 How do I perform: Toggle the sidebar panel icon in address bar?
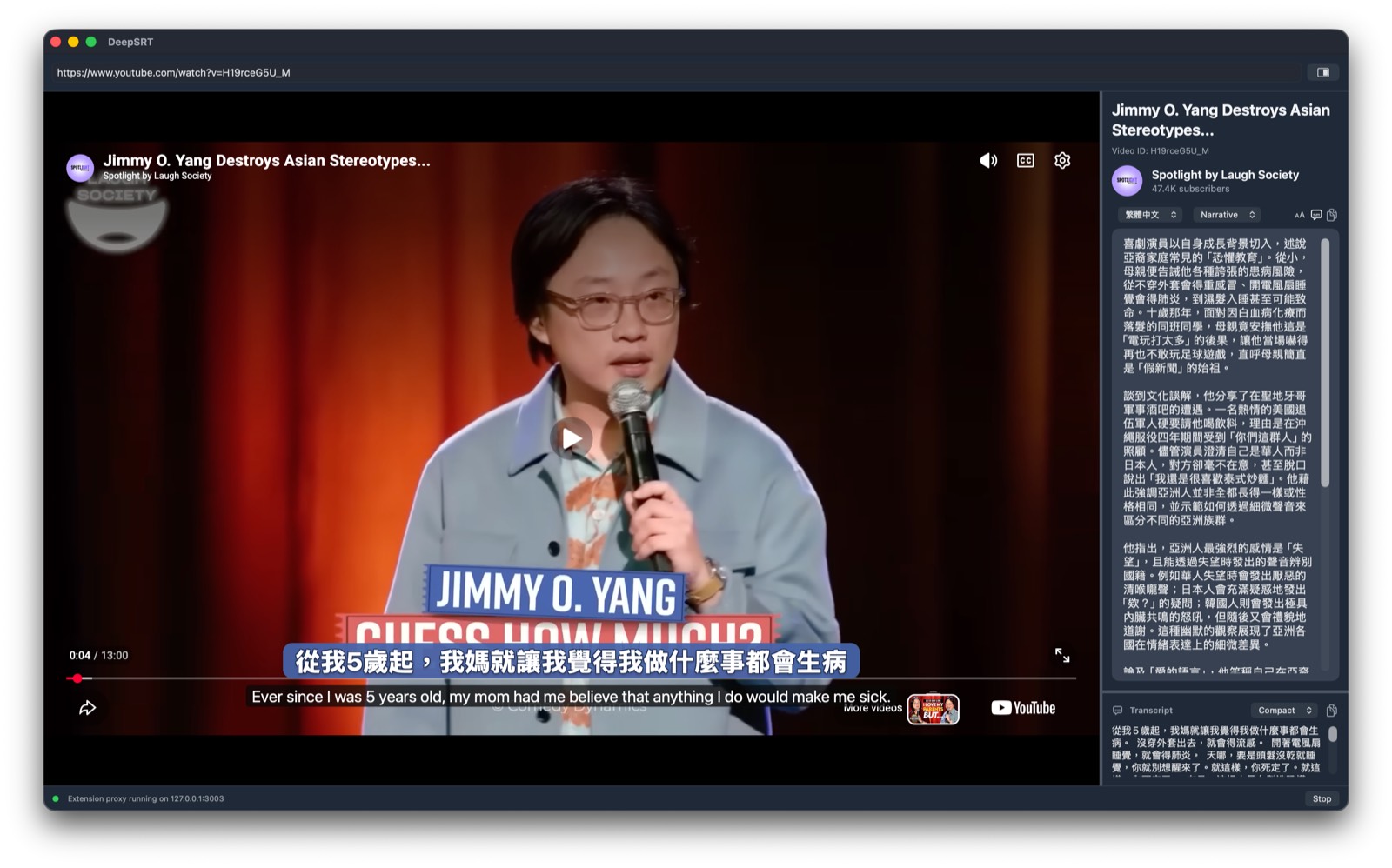(1322, 72)
